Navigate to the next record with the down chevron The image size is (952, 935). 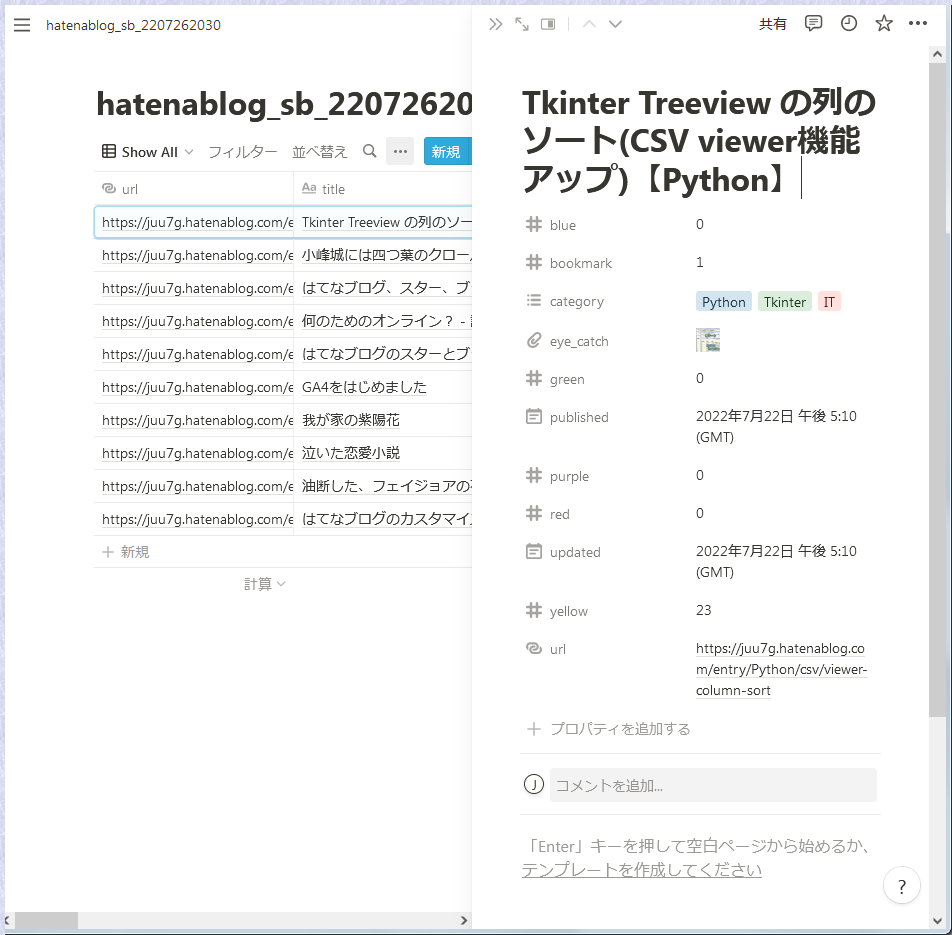click(614, 23)
